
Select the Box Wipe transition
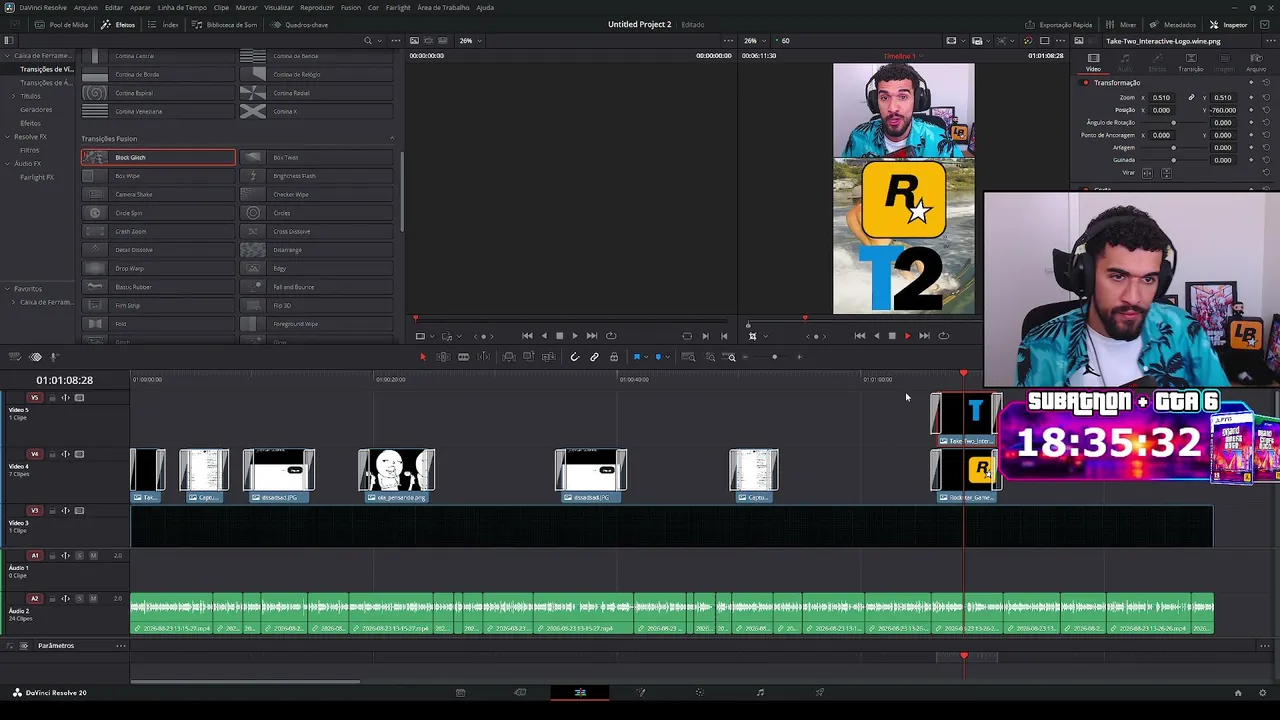158,176
